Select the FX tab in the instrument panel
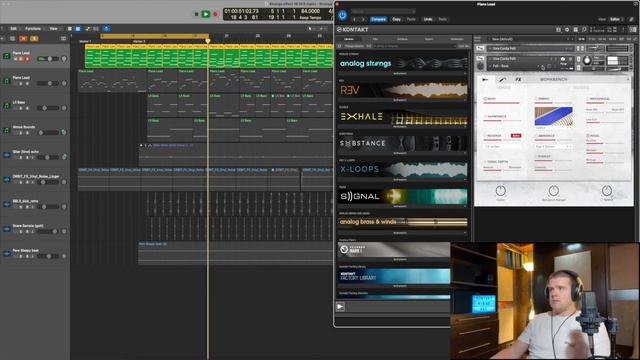This screenshot has width=640, height=360. pos(518,79)
